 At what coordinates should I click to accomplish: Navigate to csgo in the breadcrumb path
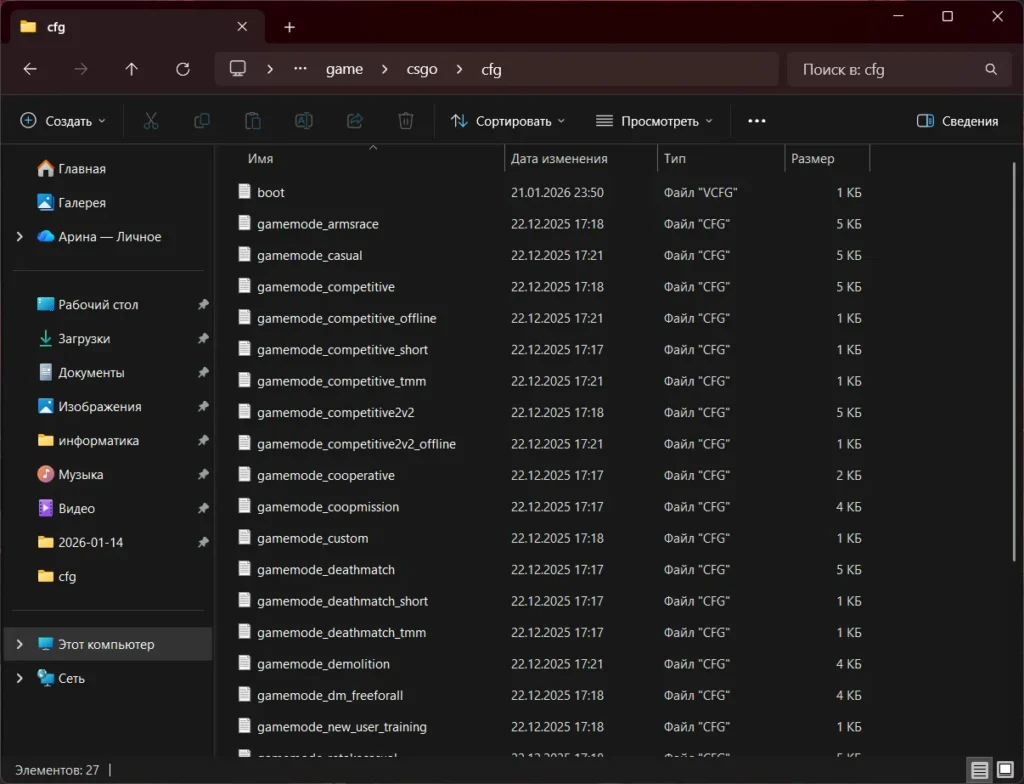[x=421, y=69]
